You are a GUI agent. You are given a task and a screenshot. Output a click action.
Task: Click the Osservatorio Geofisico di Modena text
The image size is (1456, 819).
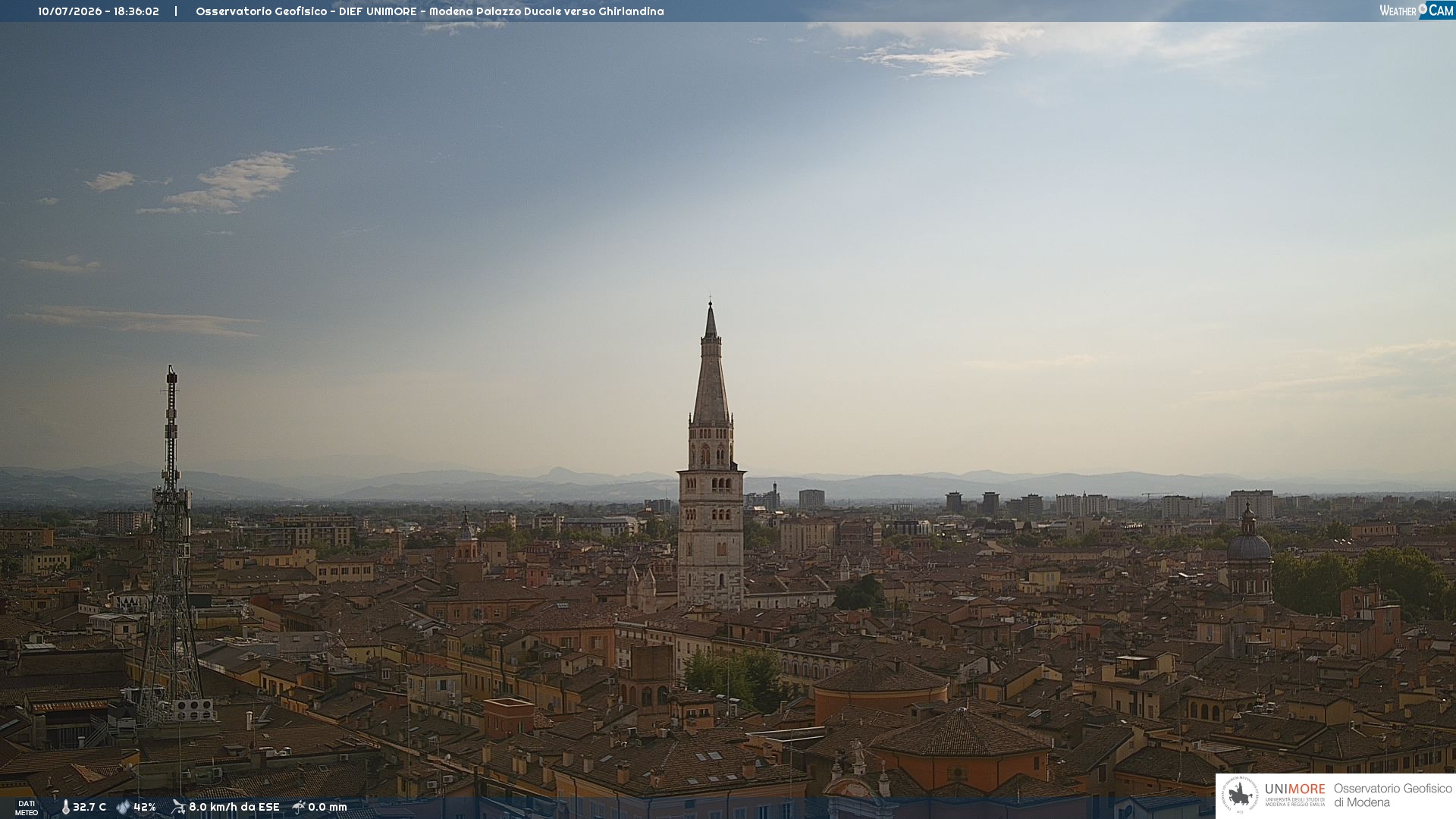[1392, 795]
